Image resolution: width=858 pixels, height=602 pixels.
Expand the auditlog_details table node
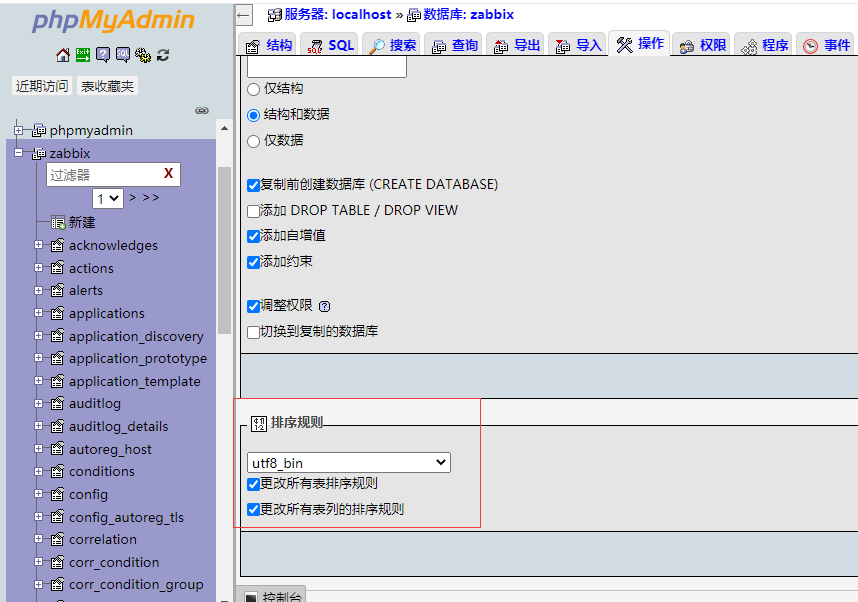[38, 426]
